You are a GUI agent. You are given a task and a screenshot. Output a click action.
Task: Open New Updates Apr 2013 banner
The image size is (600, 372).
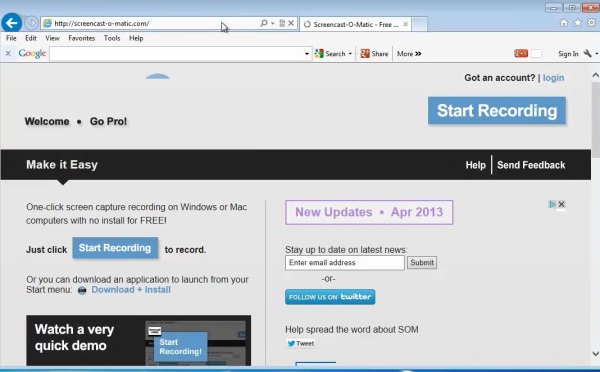(x=369, y=212)
